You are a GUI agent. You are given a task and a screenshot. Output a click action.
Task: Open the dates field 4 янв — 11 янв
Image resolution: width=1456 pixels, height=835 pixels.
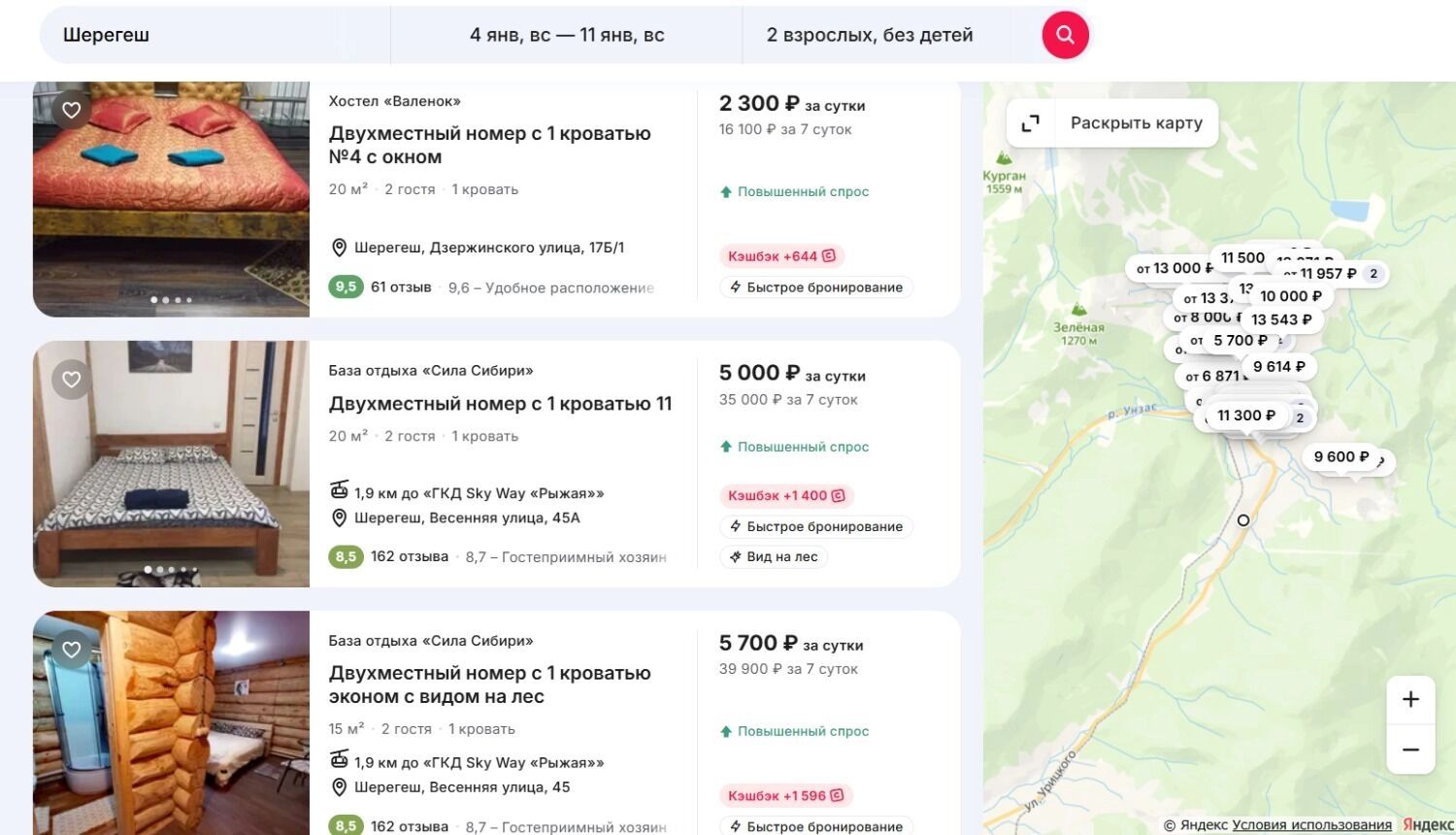point(567,35)
